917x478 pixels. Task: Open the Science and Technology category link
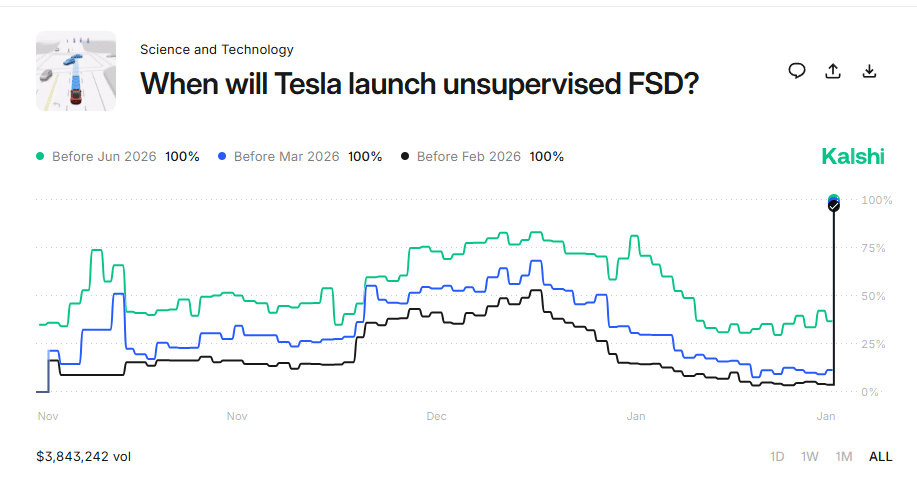click(216, 49)
